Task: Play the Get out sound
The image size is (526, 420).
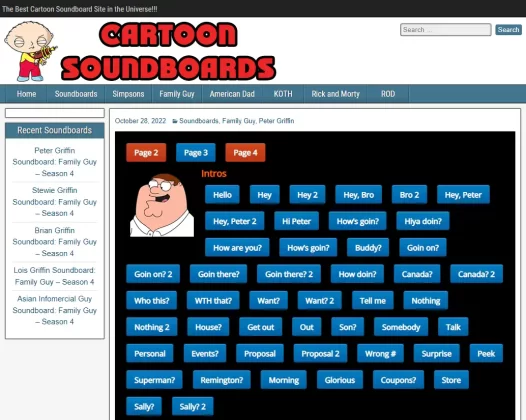Action: click(x=261, y=327)
